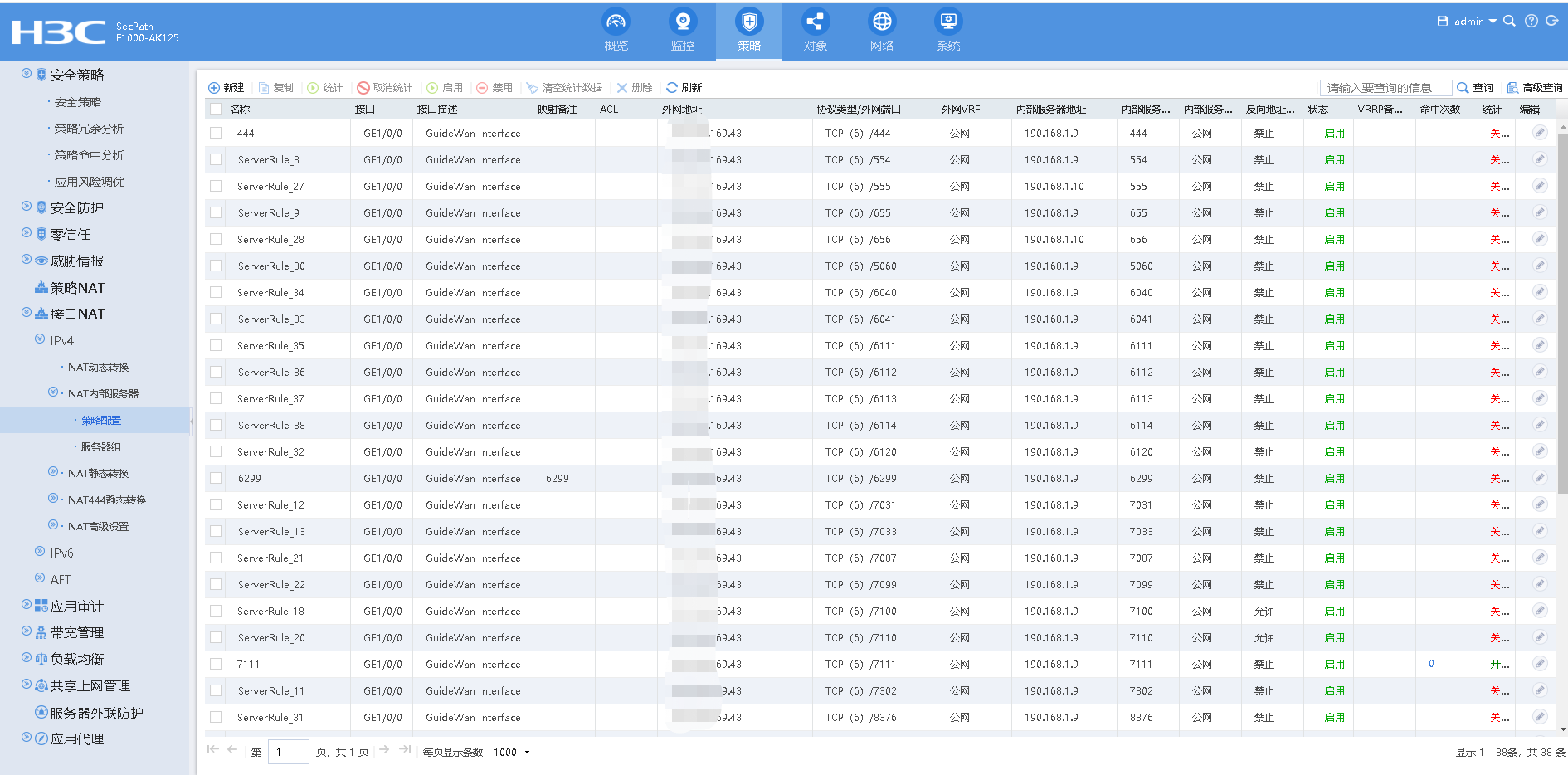Image resolution: width=1568 pixels, height=775 pixels.
Task: Select the checkbox next to ServerRule_27
Action: coord(216,186)
